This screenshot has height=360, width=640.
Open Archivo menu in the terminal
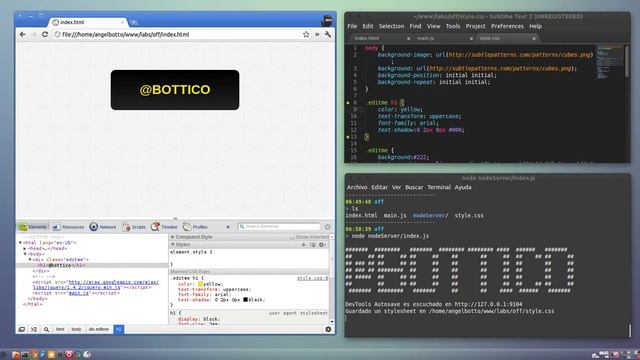[x=357, y=187]
